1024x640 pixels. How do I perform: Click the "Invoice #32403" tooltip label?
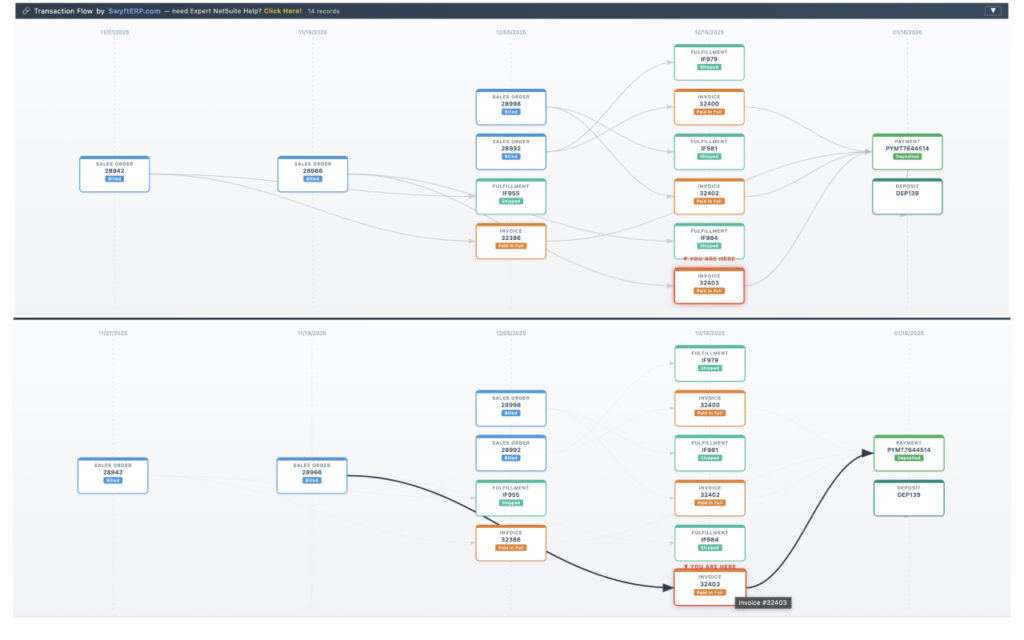click(763, 603)
